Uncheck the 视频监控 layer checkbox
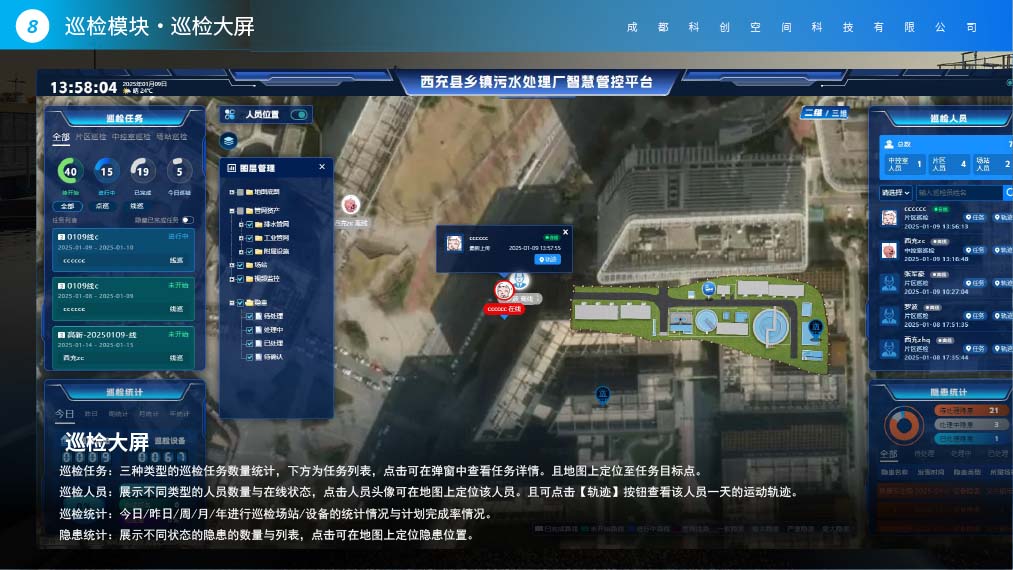 (x=240, y=278)
